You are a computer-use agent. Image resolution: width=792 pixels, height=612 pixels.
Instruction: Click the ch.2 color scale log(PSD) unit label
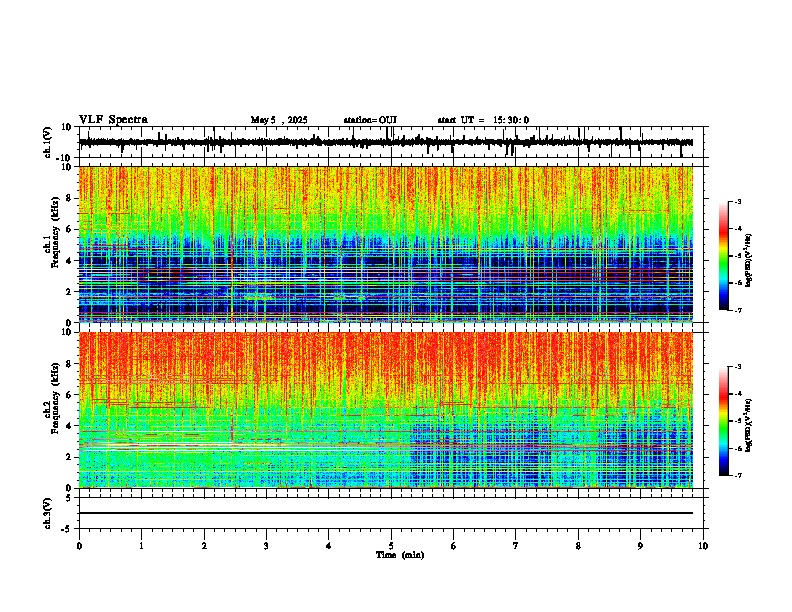[x=749, y=425]
